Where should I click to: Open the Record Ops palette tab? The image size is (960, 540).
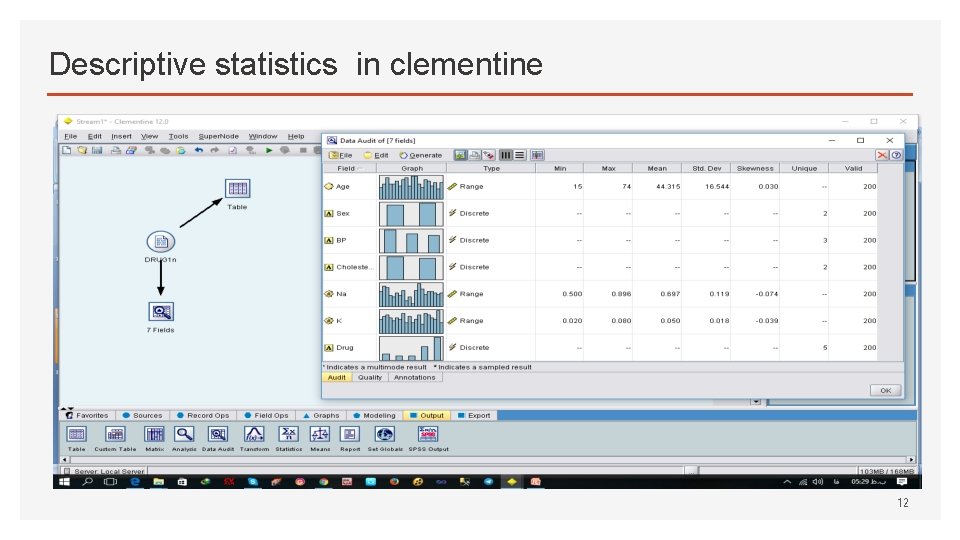point(203,415)
